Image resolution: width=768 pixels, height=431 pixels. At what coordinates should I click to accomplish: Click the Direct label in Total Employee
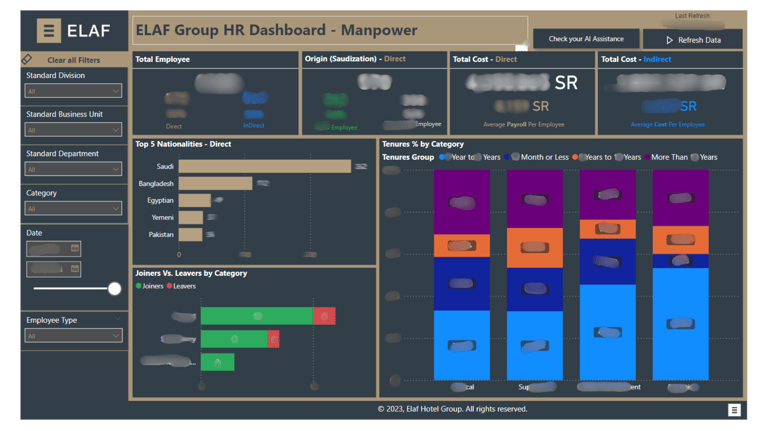tap(174, 126)
